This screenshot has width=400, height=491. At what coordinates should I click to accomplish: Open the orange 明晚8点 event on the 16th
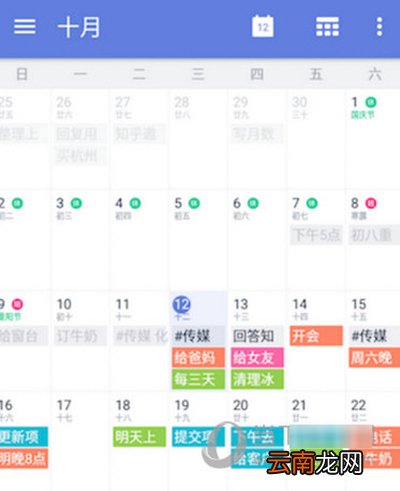(x=24, y=459)
